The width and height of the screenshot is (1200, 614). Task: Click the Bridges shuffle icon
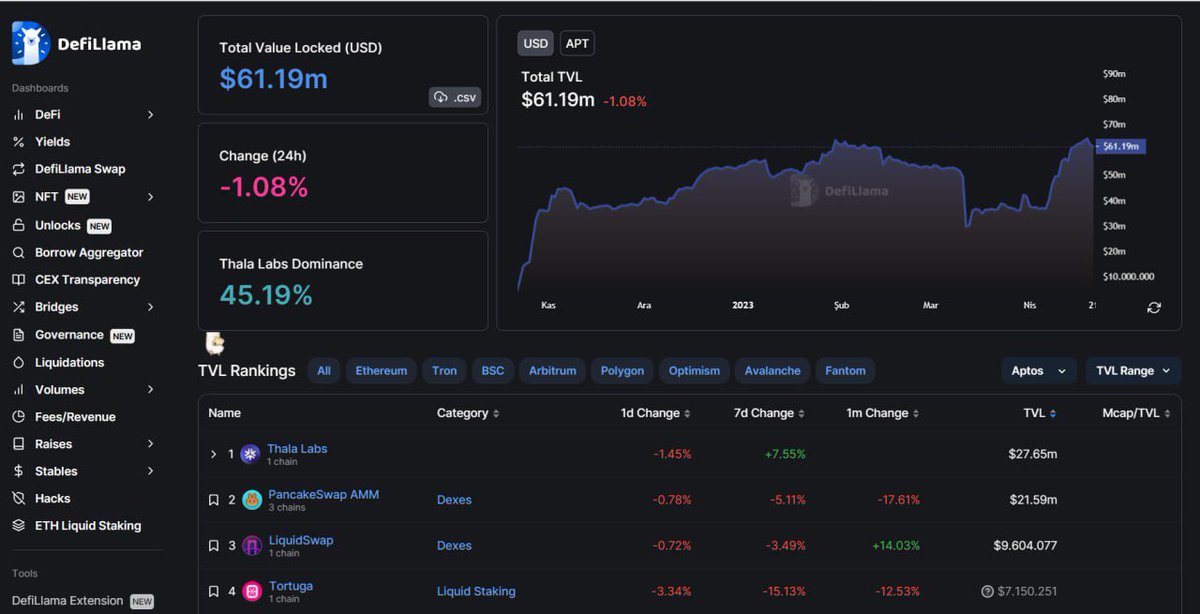point(18,307)
